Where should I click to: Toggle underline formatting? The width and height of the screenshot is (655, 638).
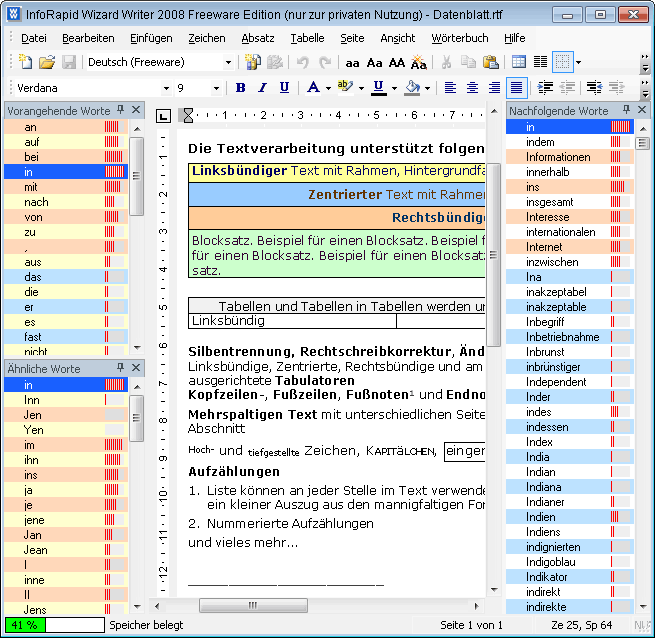[284, 88]
